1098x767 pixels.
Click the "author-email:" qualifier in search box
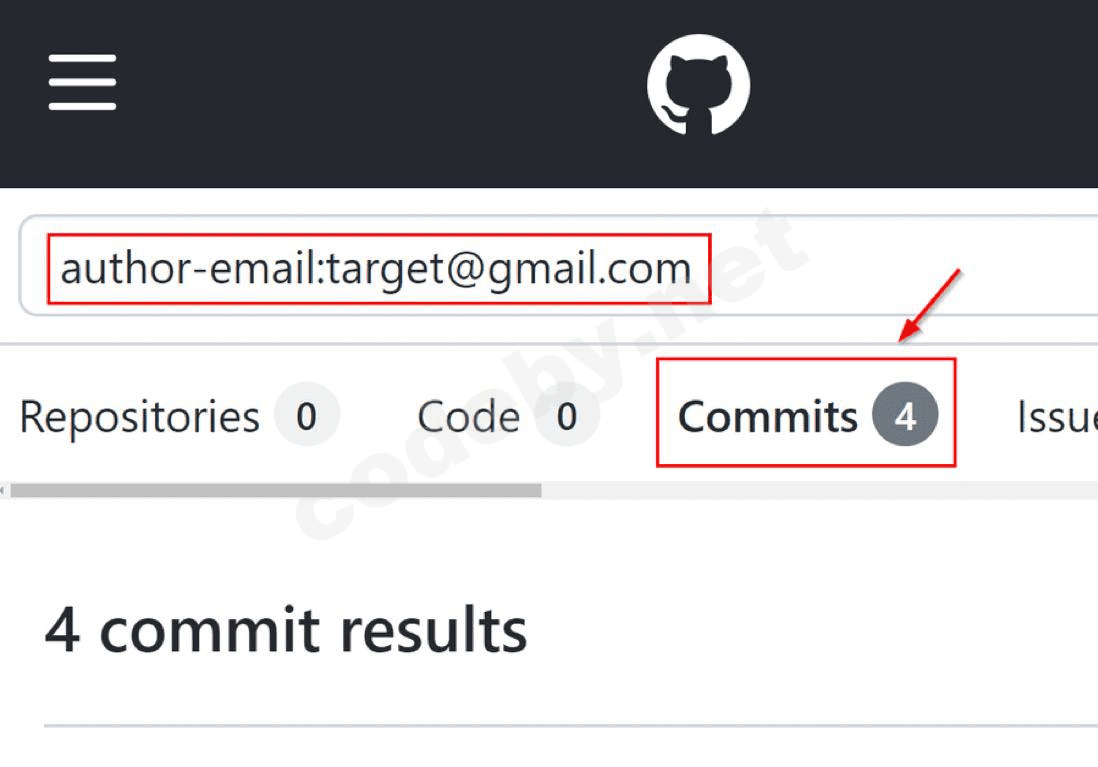click(190, 268)
